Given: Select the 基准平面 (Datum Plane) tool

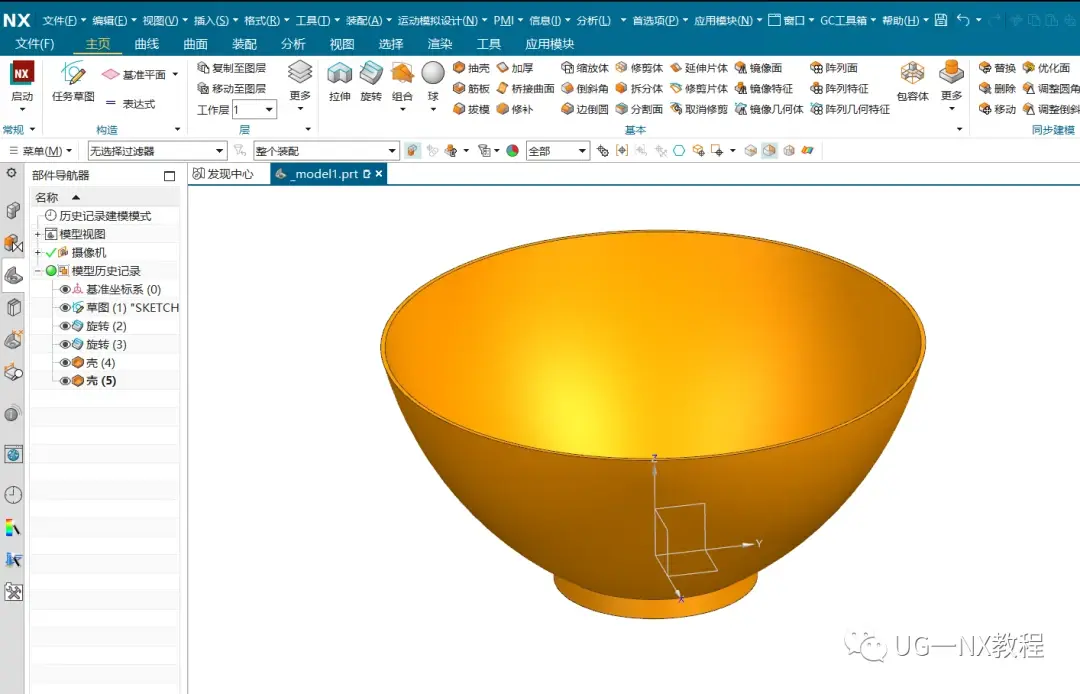Looking at the screenshot, I should click(134, 74).
